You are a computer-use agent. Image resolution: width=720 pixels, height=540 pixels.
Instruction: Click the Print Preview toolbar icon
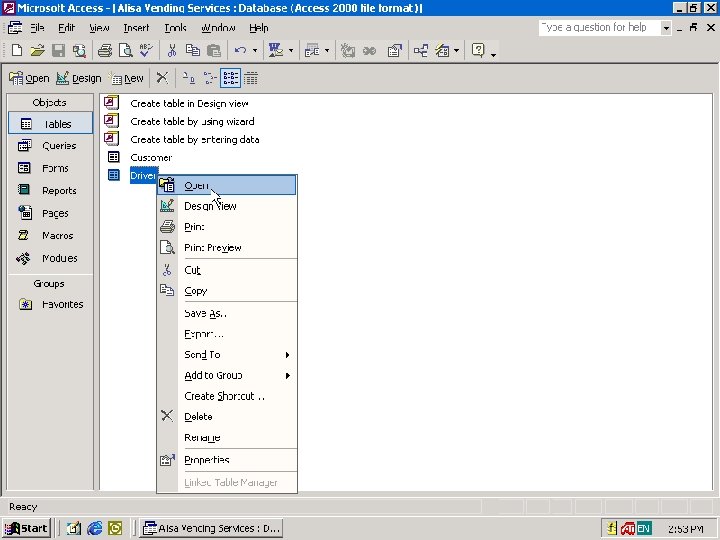tap(125, 50)
